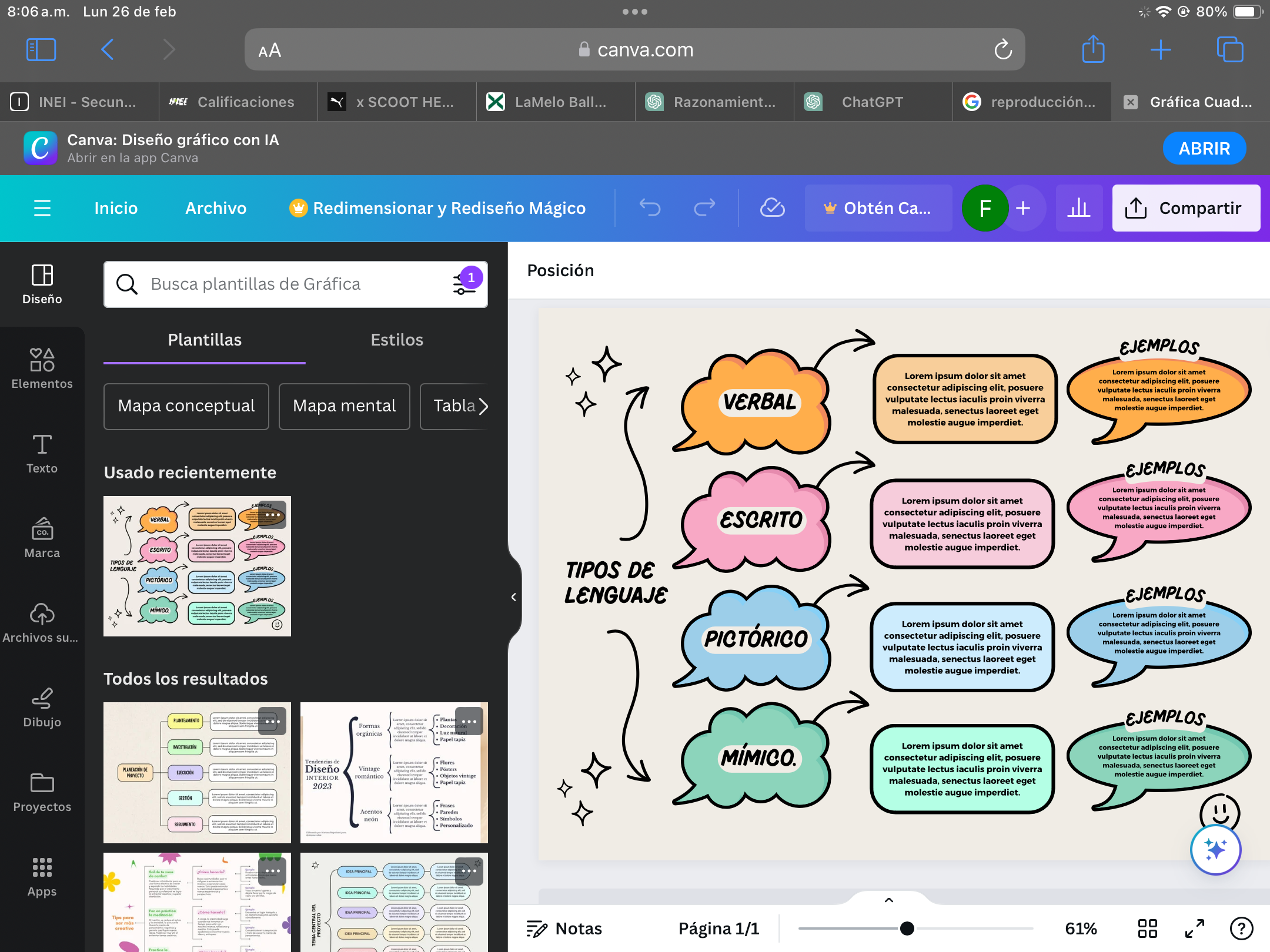1270x952 pixels.
Task: Expand the page list chevron
Action: [x=888, y=900]
